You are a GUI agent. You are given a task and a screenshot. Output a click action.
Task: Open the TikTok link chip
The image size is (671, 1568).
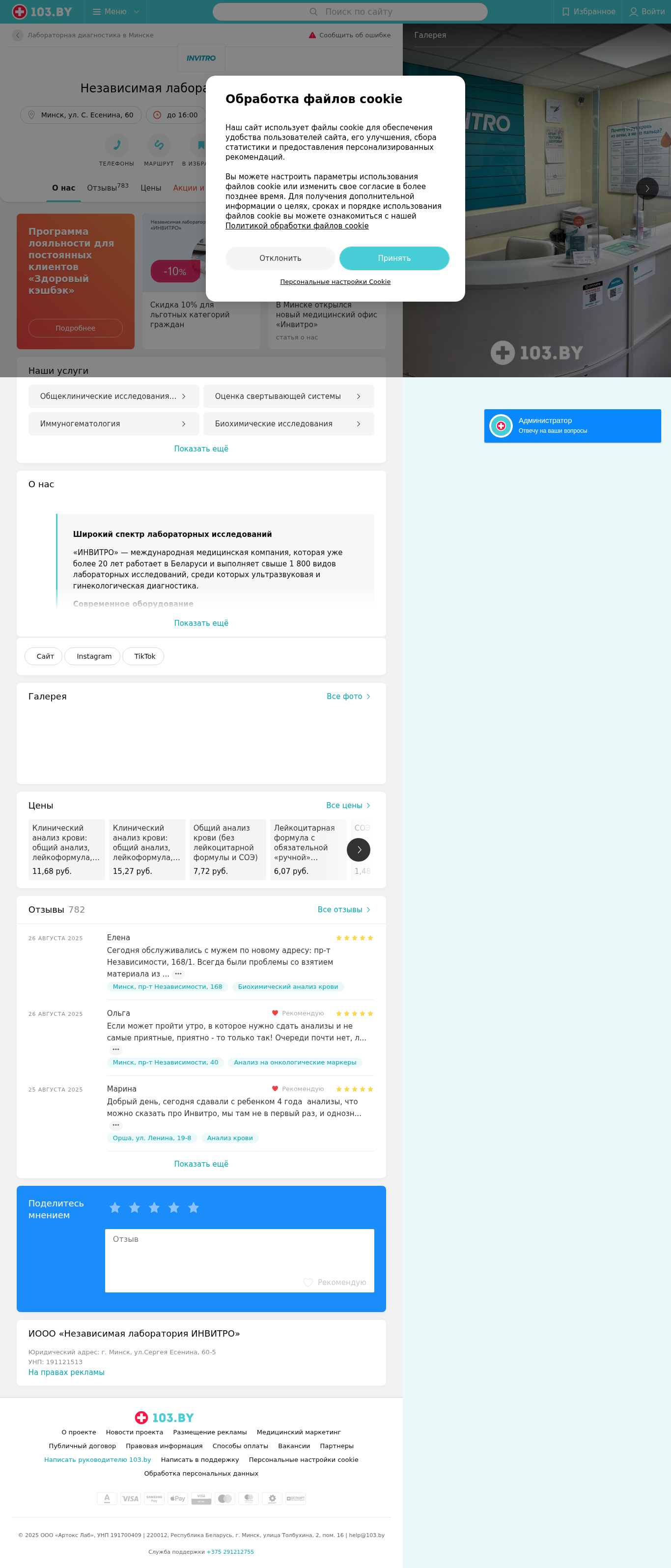[144, 656]
